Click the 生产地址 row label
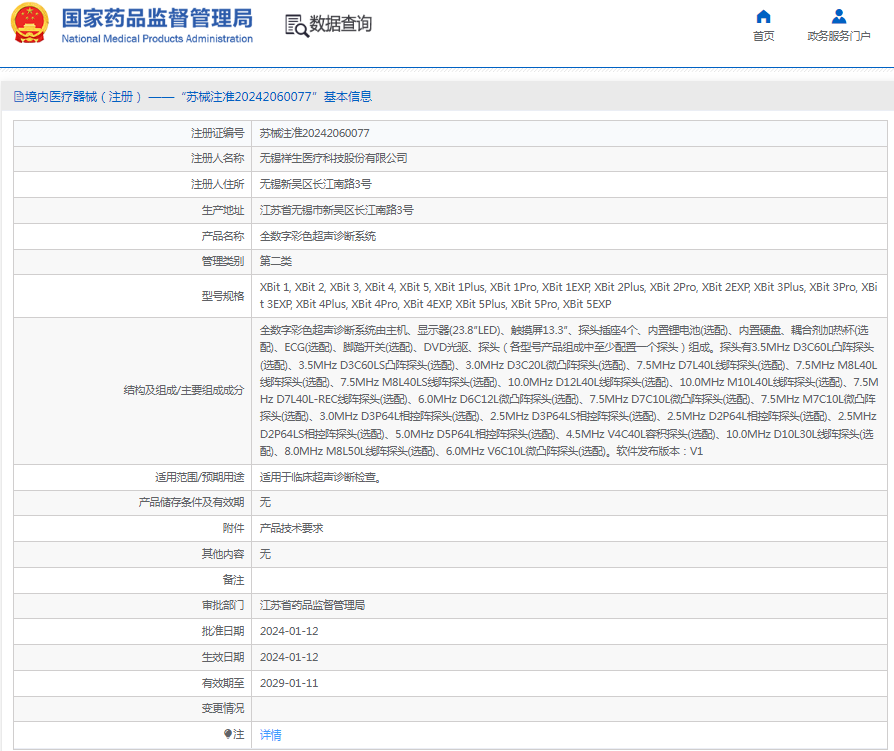The height and width of the screenshot is (751, 894). (222, 210)
